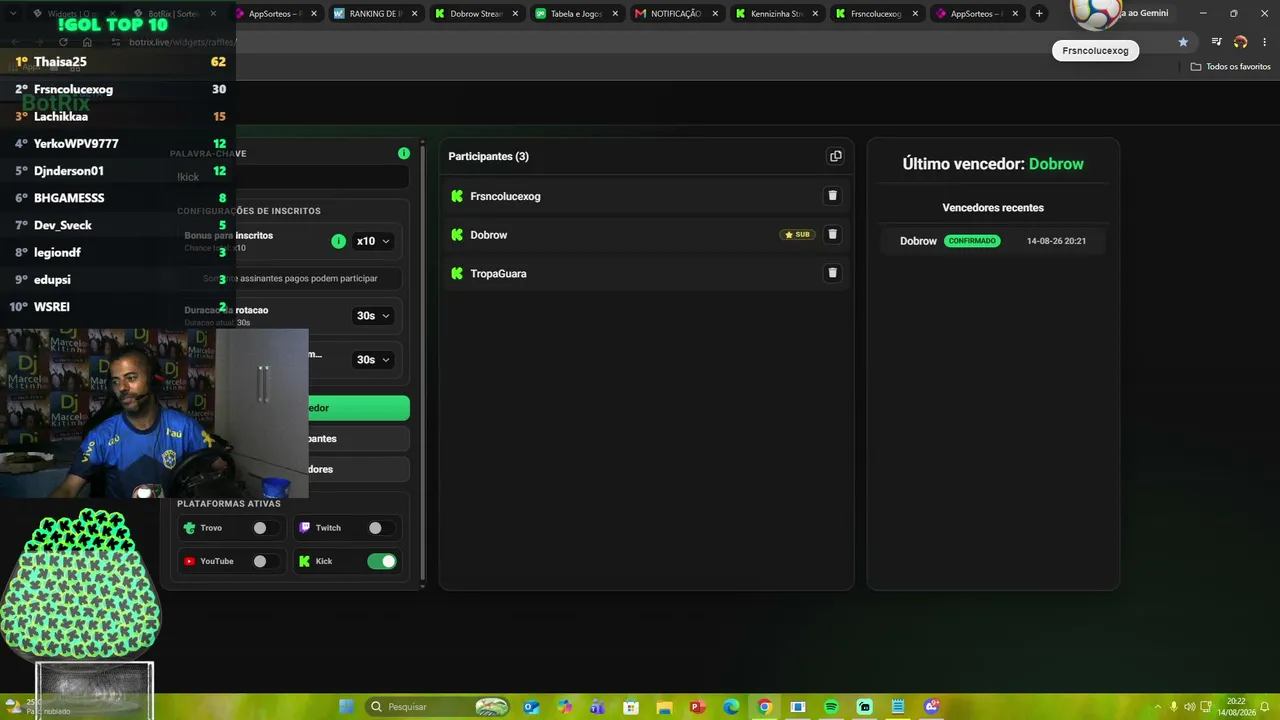Open File Explorer from the taskbar

click(664, 707)
